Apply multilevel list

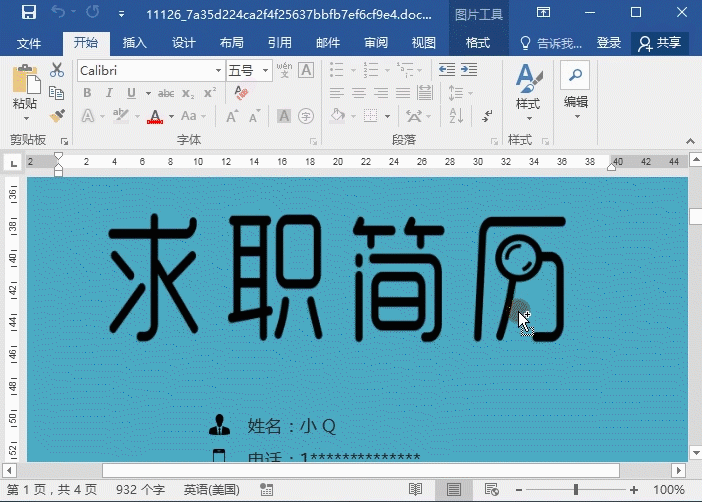coord(406,70)
